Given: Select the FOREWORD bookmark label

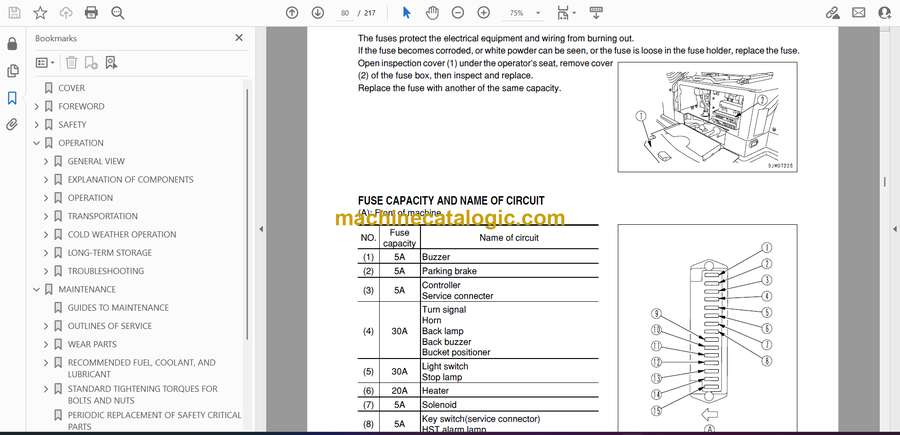Looking at the screenshot, I should click(81, 106).
